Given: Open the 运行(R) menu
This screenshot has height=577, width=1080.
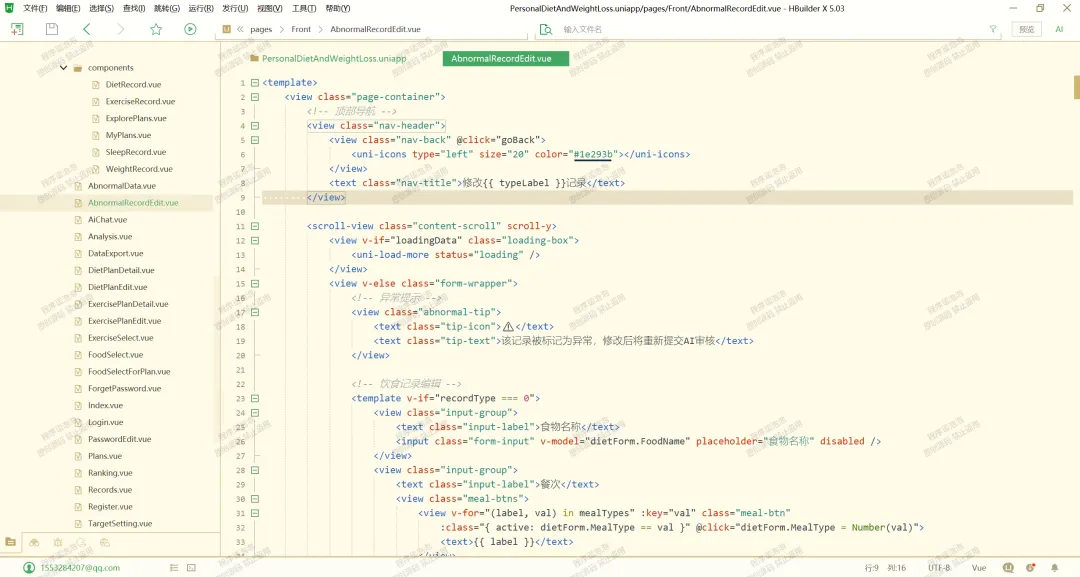Looking at the screenshot, I should [200, 8].
